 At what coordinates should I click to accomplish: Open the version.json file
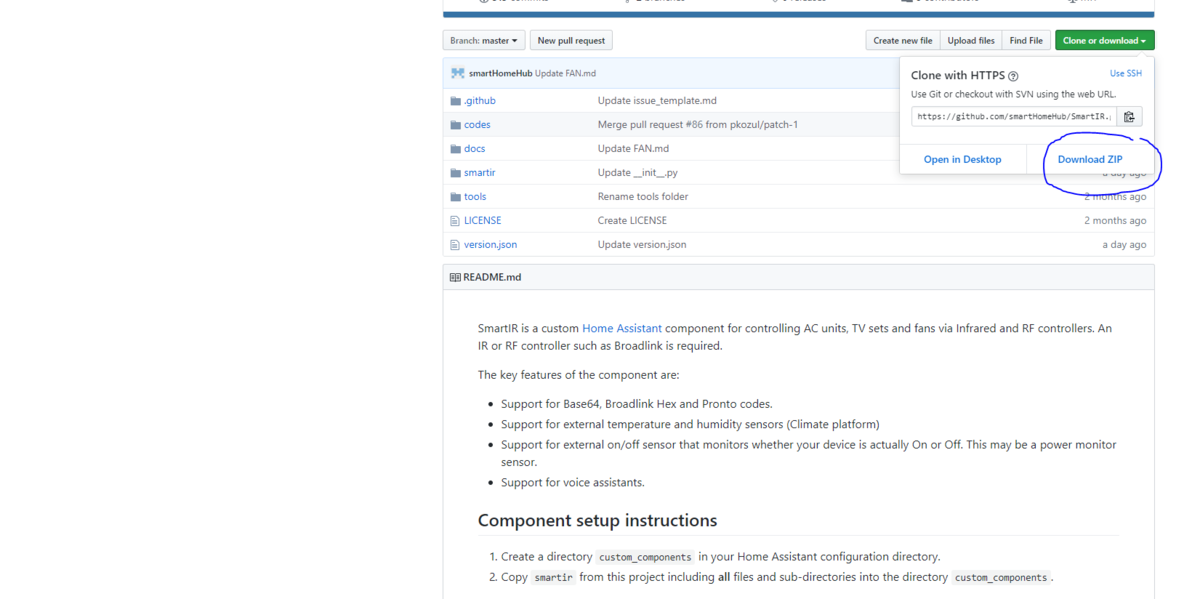[490, 245]
